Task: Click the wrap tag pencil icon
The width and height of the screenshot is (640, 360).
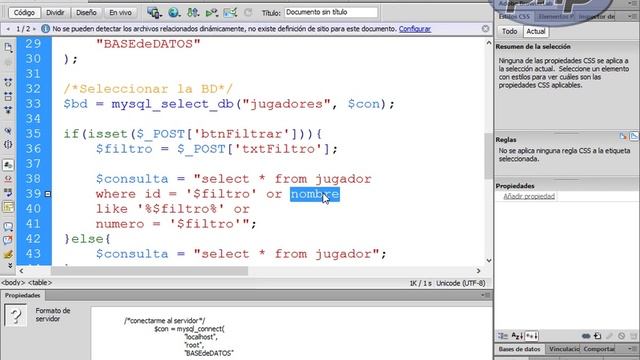Action: click(8, 254)
